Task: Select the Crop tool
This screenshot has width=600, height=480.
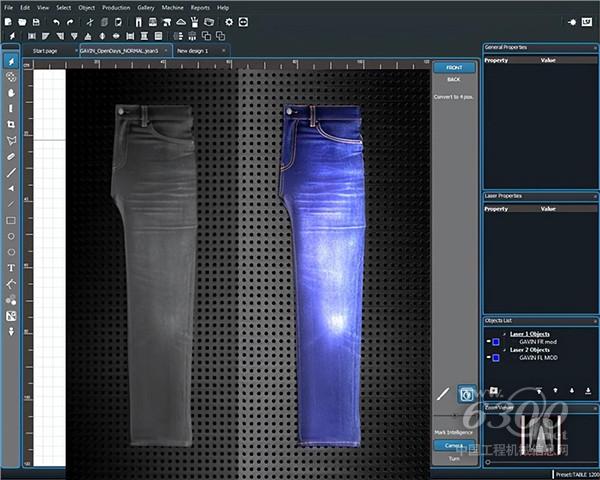Action: point(11,124)
